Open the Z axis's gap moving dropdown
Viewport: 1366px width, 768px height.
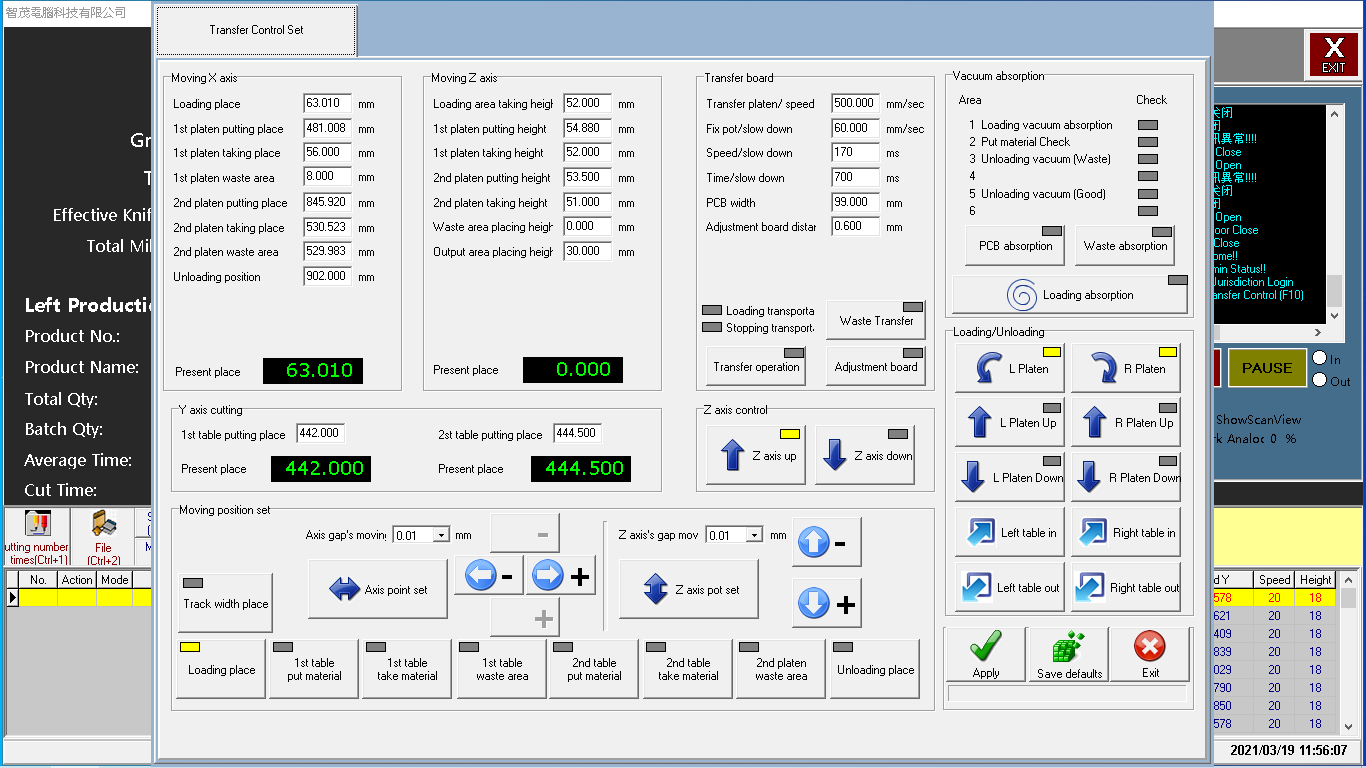coord(754,536)
